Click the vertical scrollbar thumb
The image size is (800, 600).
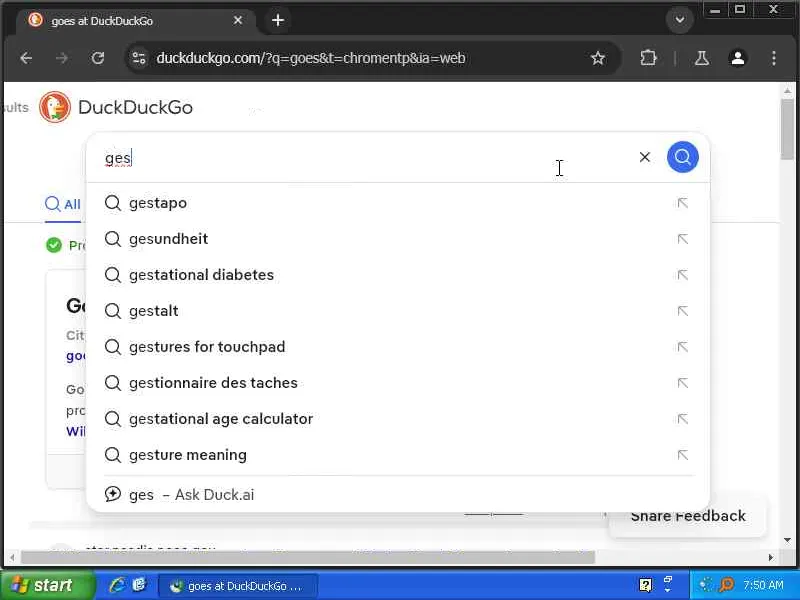coord(787,129)
